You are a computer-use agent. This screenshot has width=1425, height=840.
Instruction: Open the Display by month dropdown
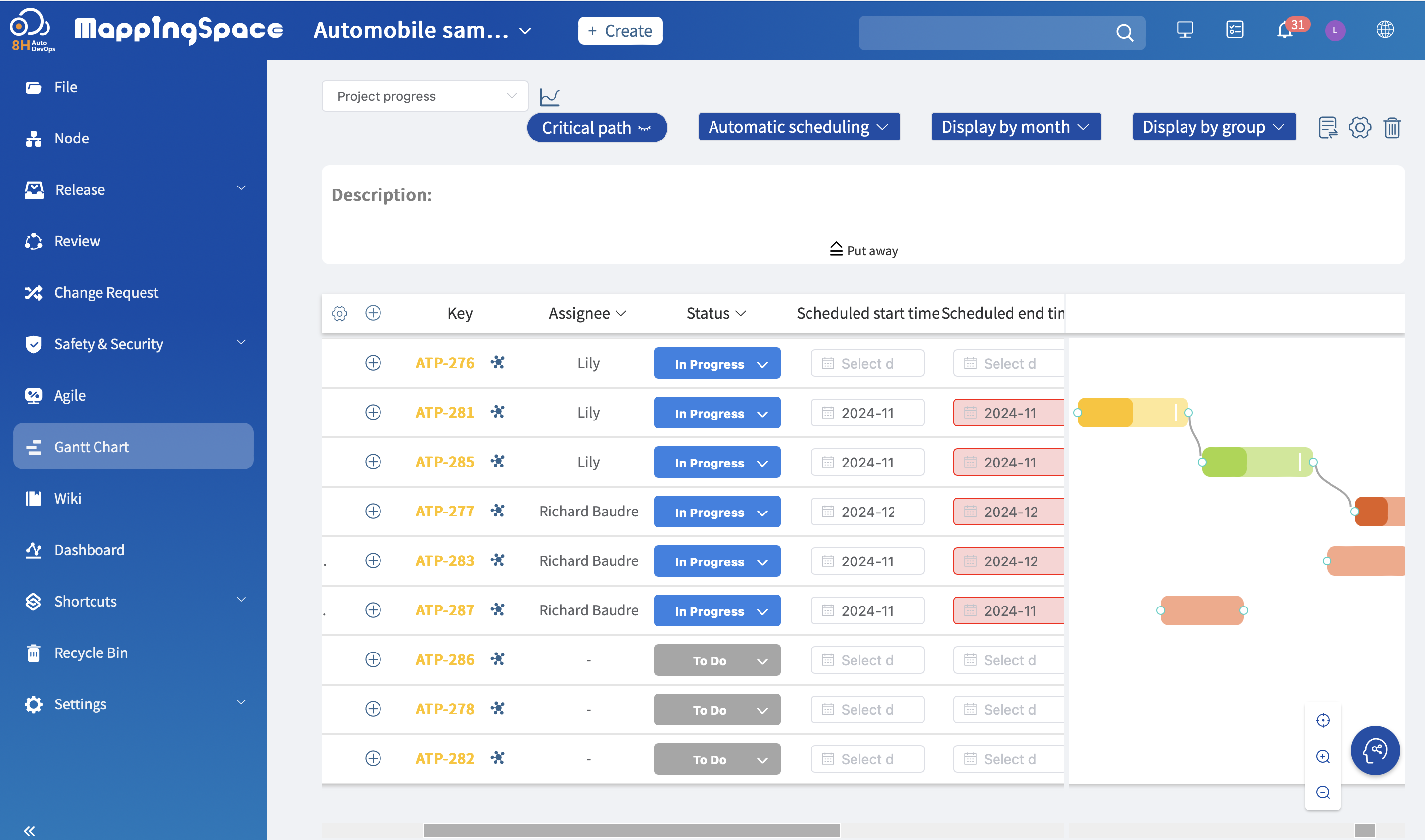(x=1016, y=127)
